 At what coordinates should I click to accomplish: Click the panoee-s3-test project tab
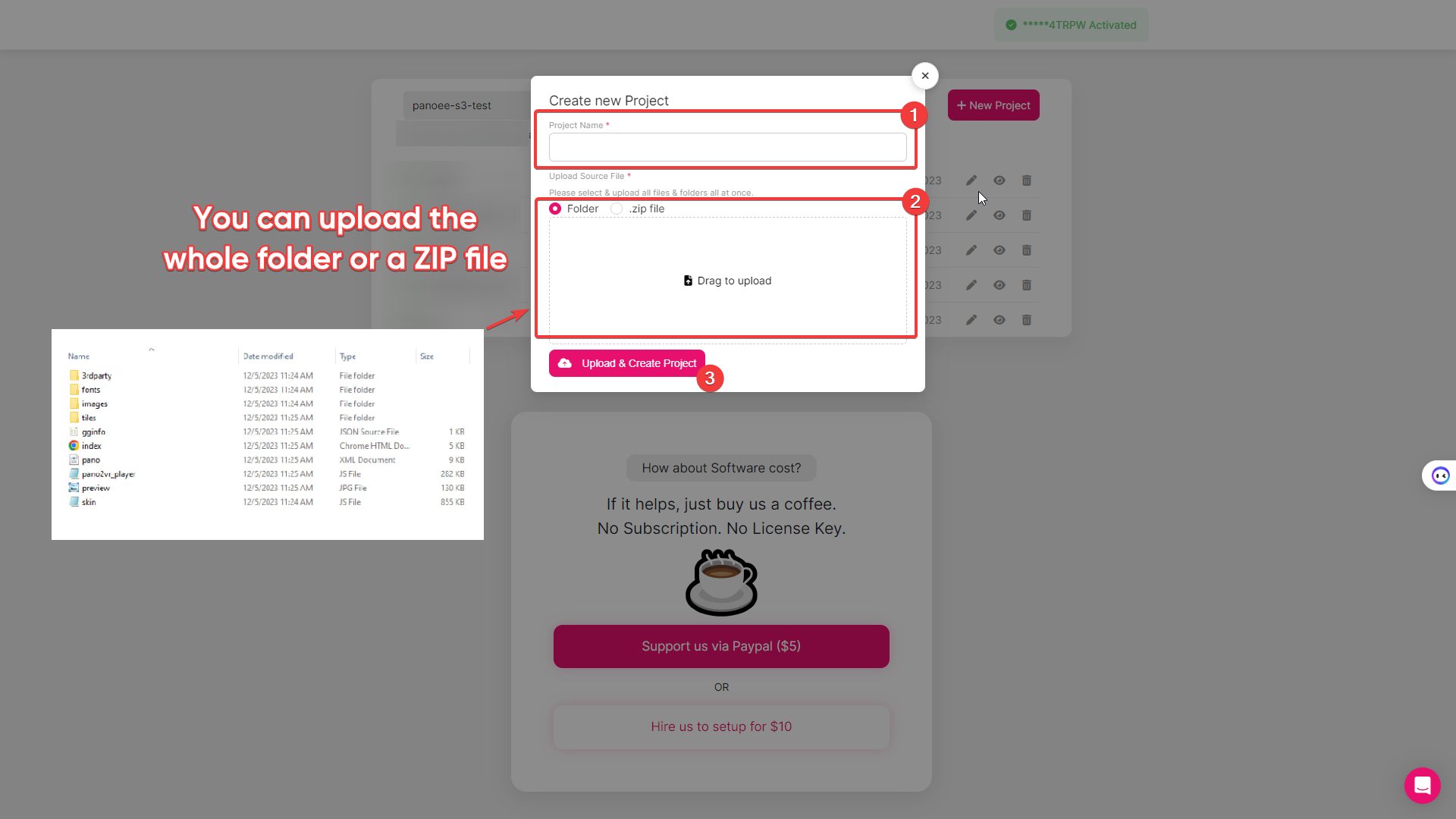click(x=452, y=104)
